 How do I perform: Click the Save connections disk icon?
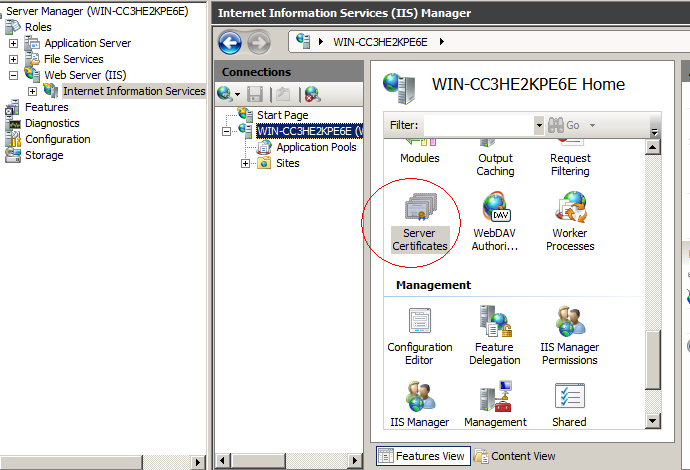click(x=255, y=94)
